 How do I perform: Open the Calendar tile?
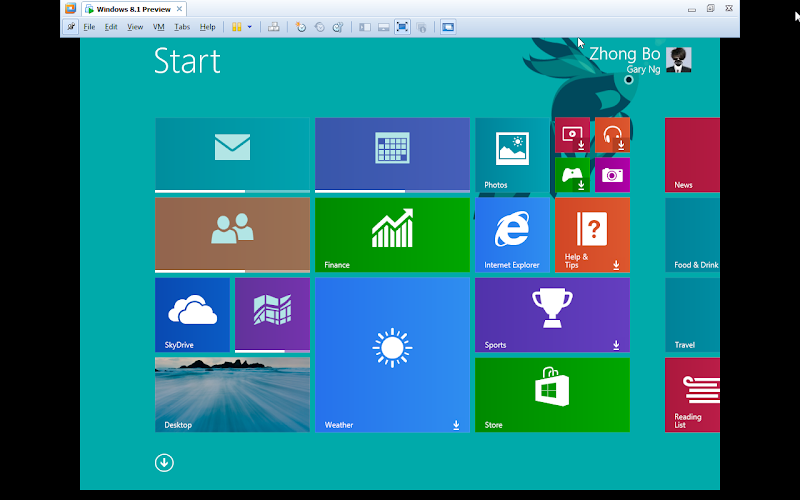pyautogui.click(x=392, y=155)
